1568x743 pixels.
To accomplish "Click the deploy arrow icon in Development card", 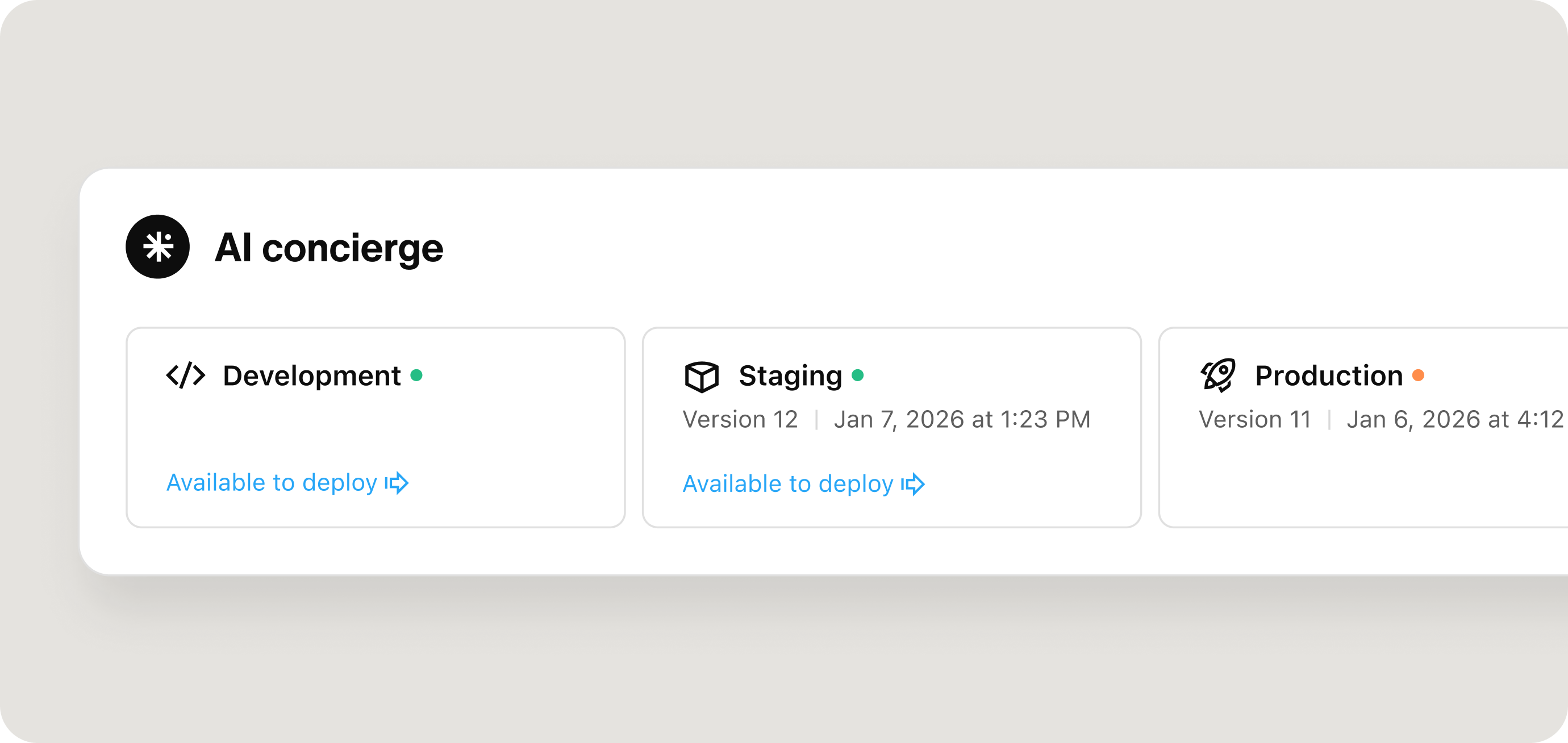I will pos(397,483).
